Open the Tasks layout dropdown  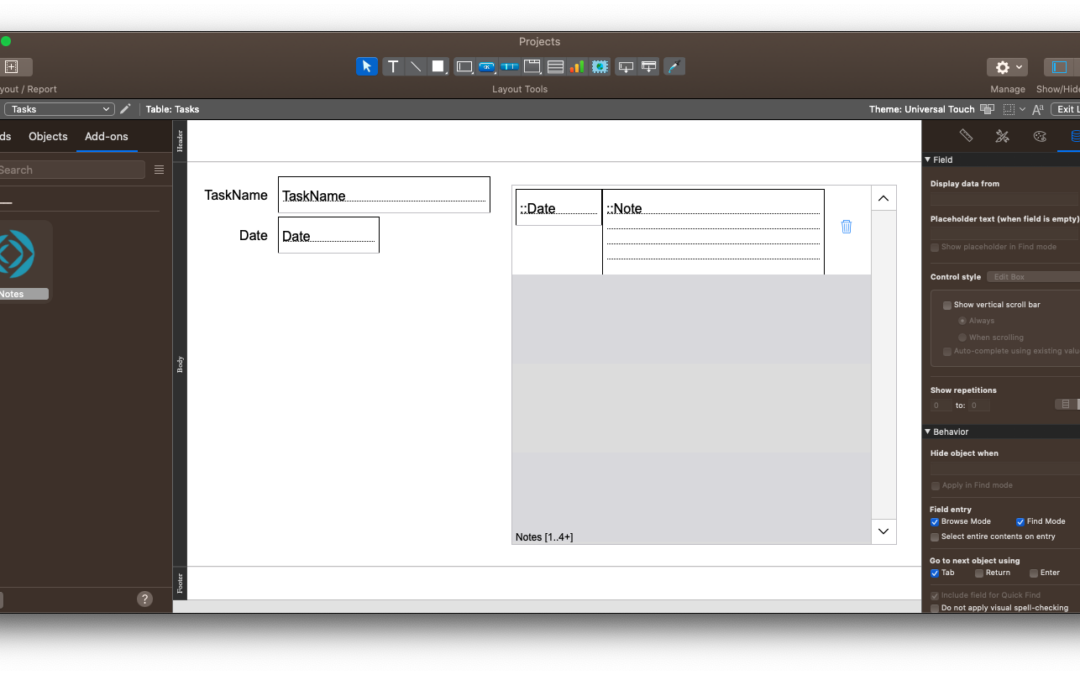point(58,109)
